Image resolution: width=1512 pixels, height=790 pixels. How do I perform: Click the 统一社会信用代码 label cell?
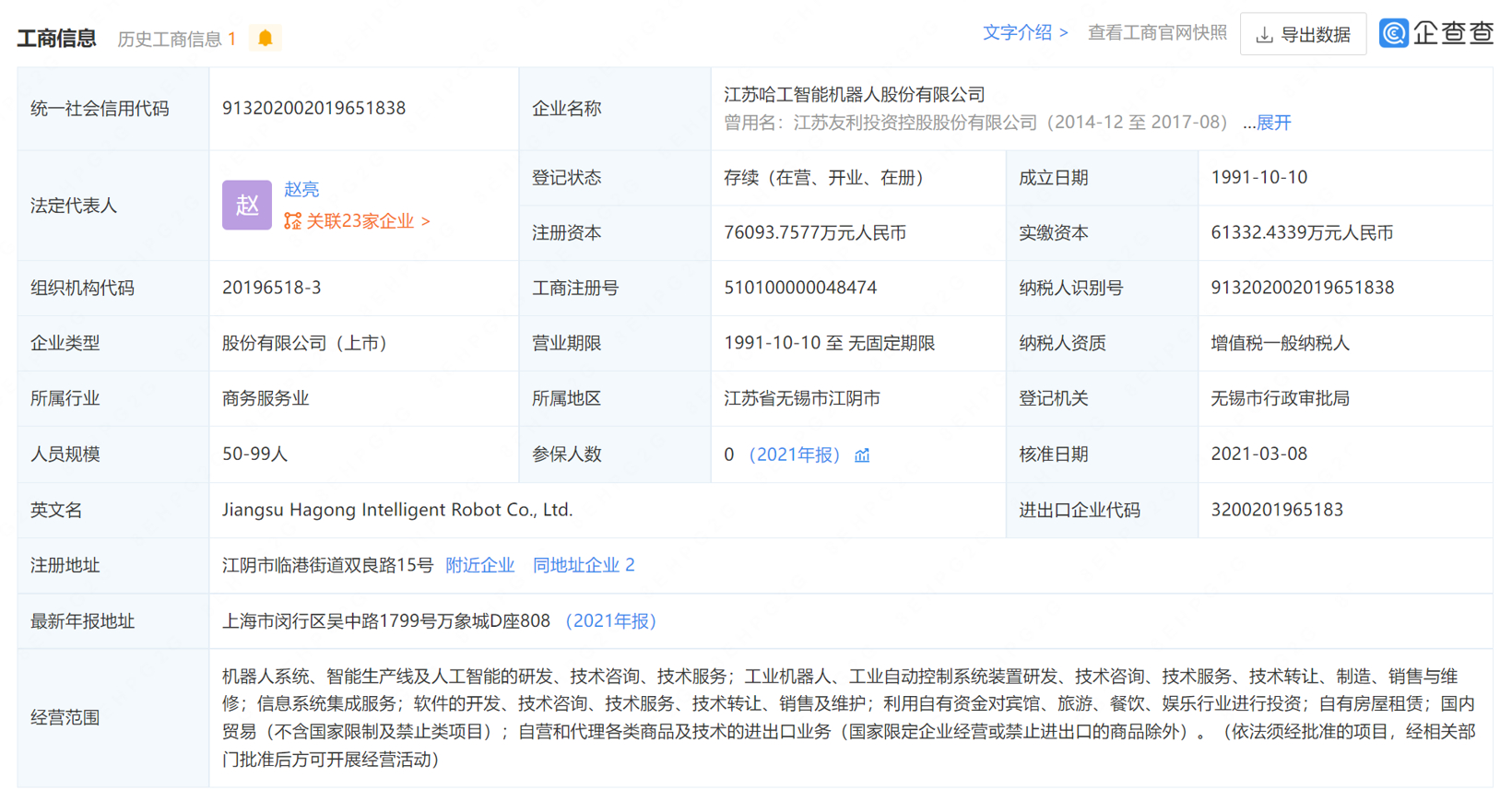[x=113, y=109]
